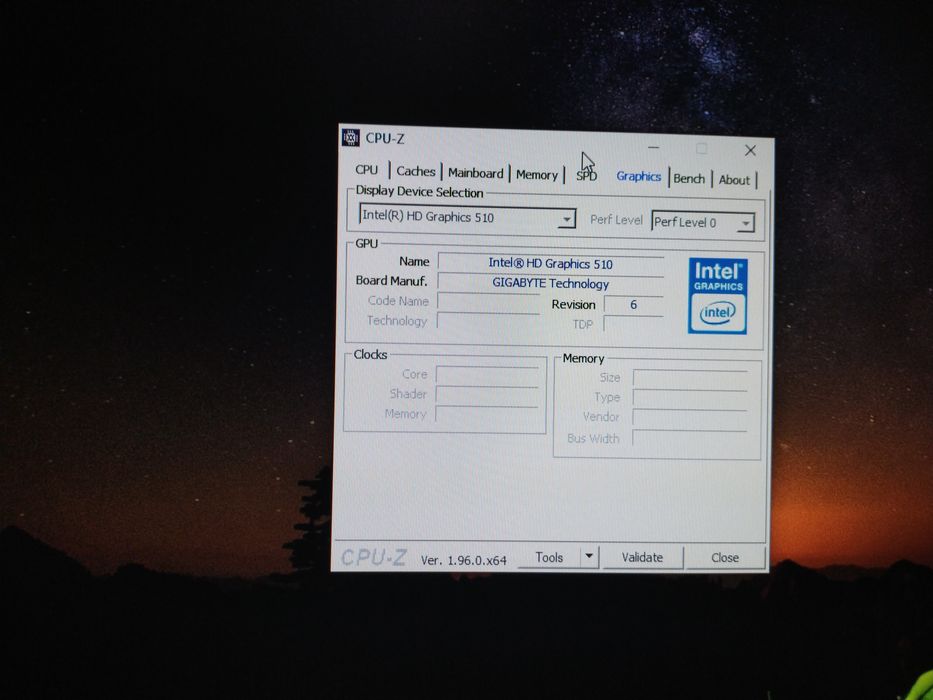This screenshot has height=700, width=933.
Task: Click the empty Memory Size field
Action: click(x=690, y=378)
